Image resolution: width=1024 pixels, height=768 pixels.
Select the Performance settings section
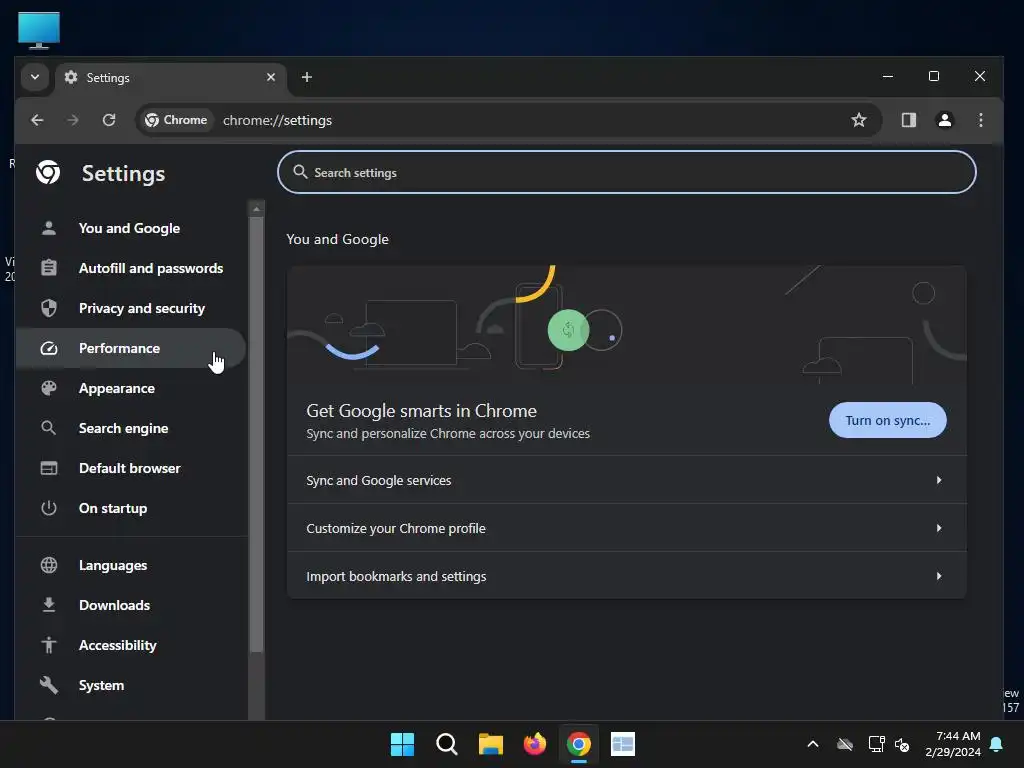(x=129, y=348)
